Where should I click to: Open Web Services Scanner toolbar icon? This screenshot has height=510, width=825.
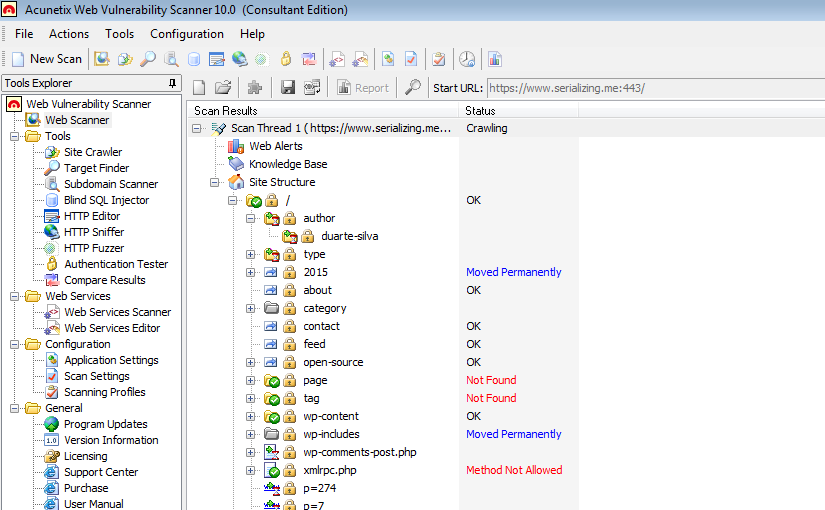click(x=337, y=59)
